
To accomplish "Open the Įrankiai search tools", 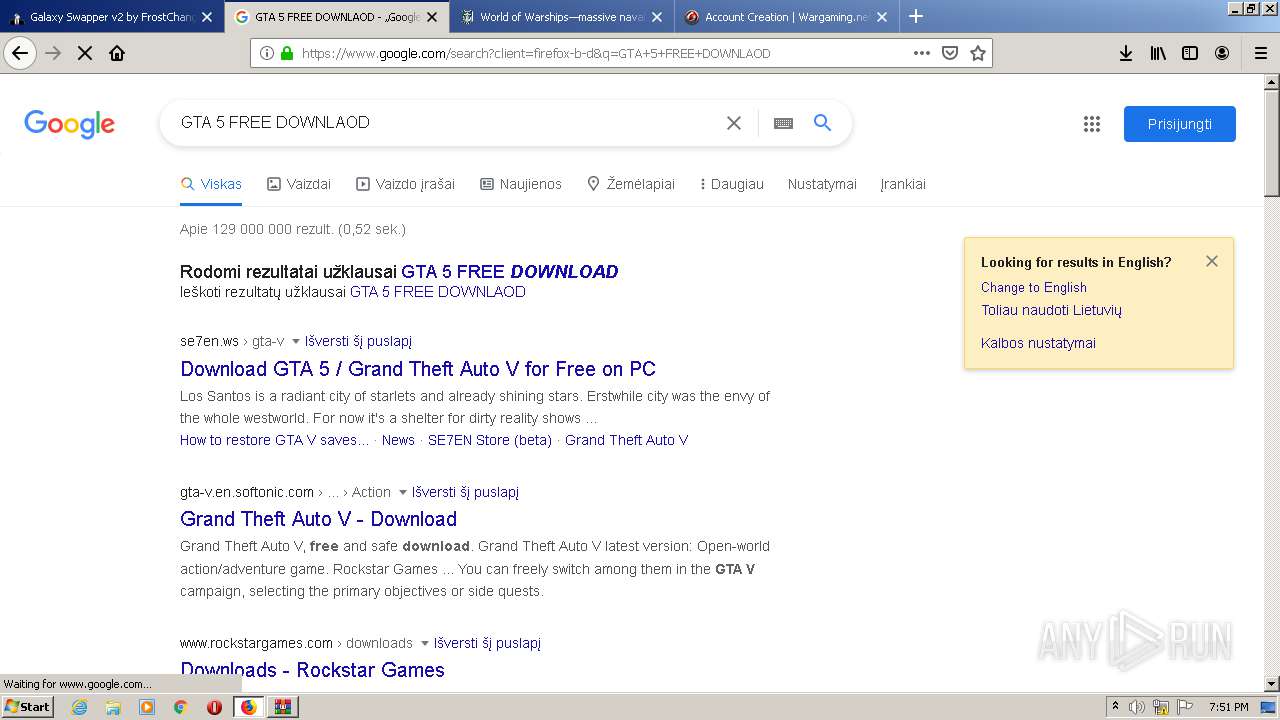I will pyautogui.click(x=903, y=184).
